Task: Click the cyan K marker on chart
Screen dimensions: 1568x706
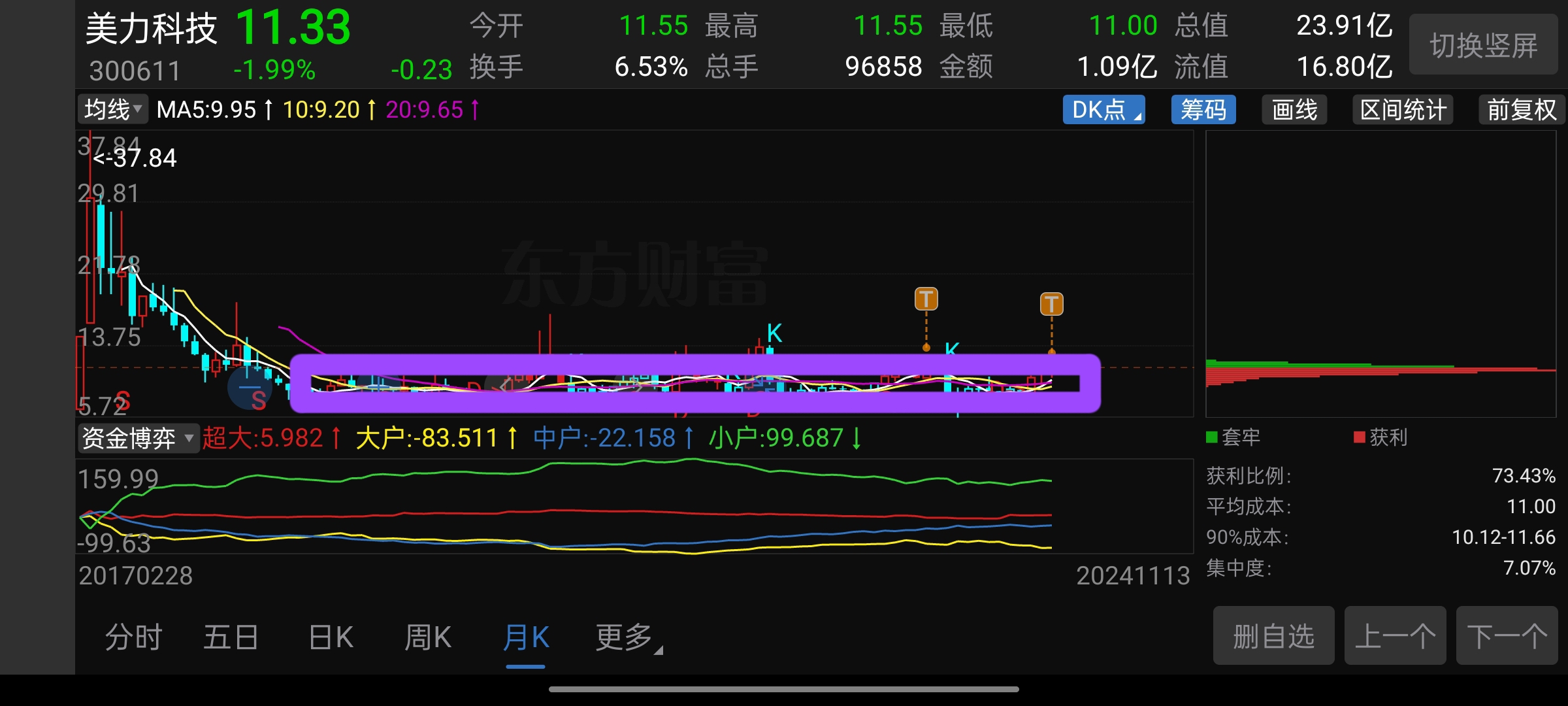Action: (x=774, y=333)
